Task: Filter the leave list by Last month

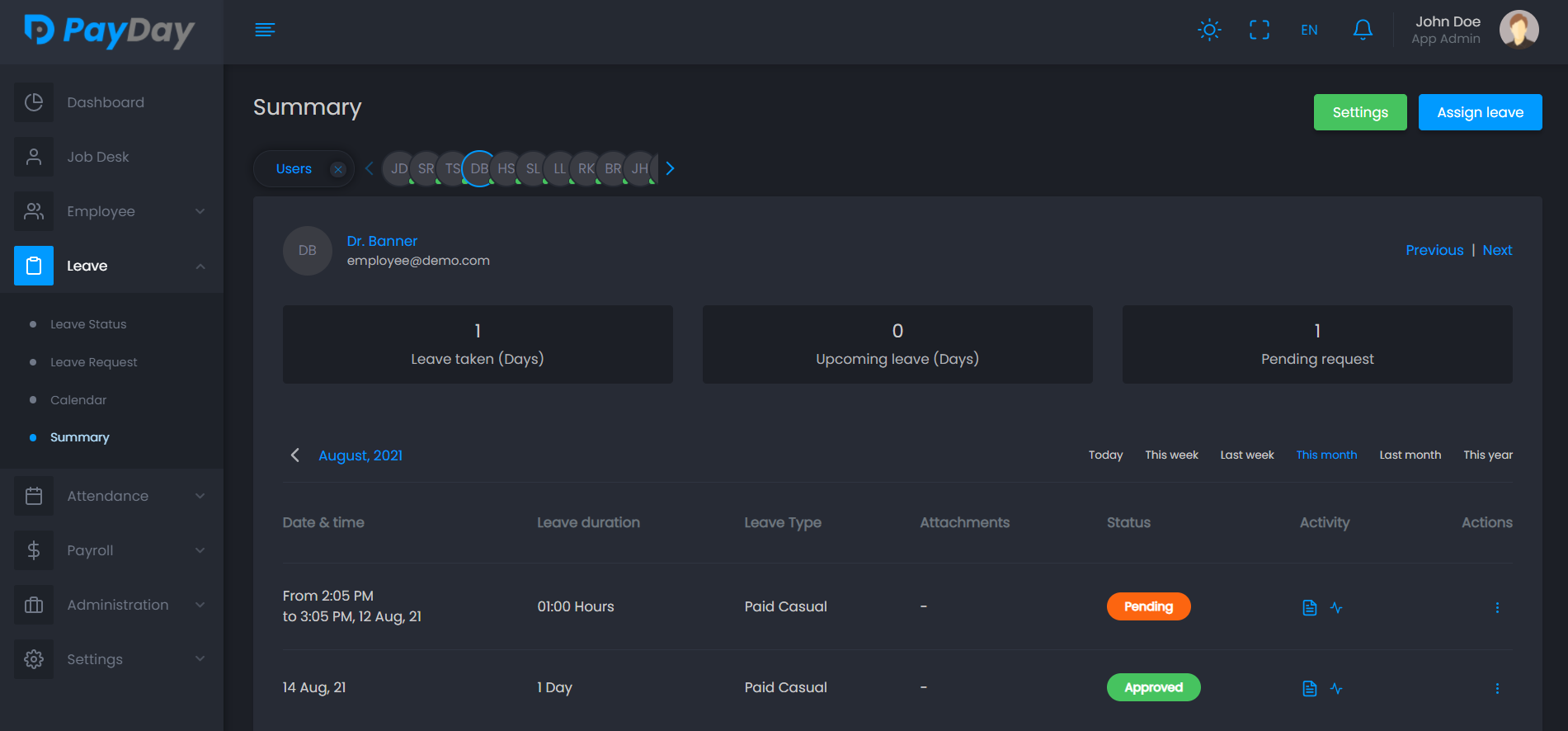Action: 1410,455
